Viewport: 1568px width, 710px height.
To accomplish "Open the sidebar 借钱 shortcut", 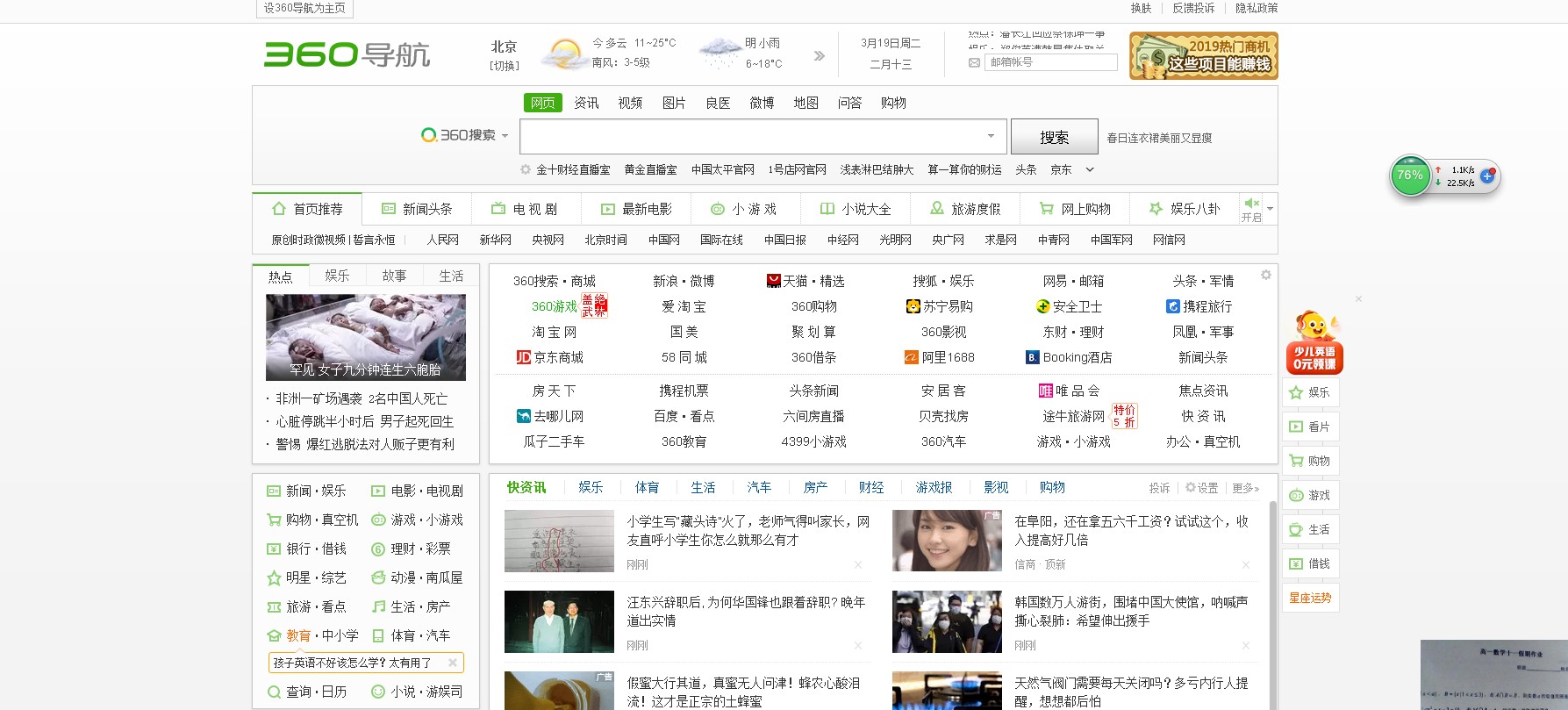I will click(x=1310, y=563).
